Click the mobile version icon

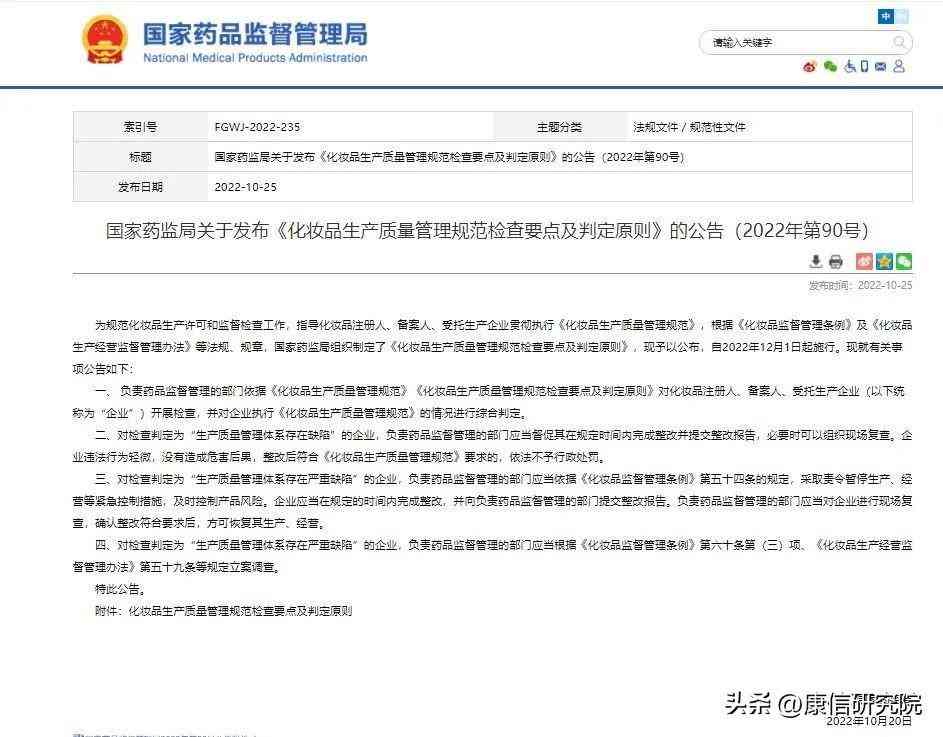(x=863, y=65)
